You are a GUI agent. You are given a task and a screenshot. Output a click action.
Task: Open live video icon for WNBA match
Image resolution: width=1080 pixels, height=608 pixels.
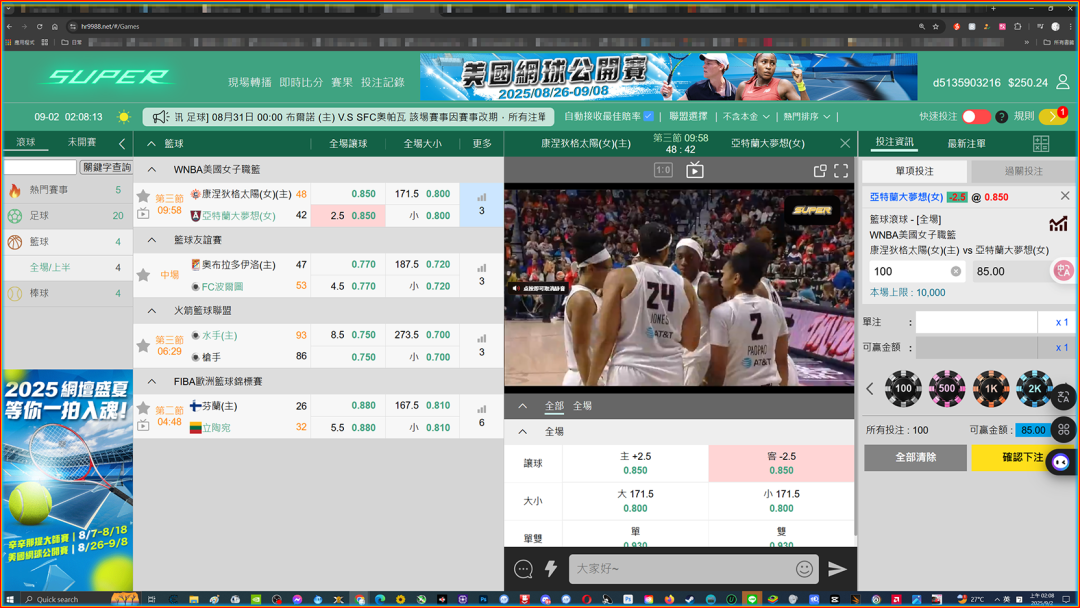[143, 214]
